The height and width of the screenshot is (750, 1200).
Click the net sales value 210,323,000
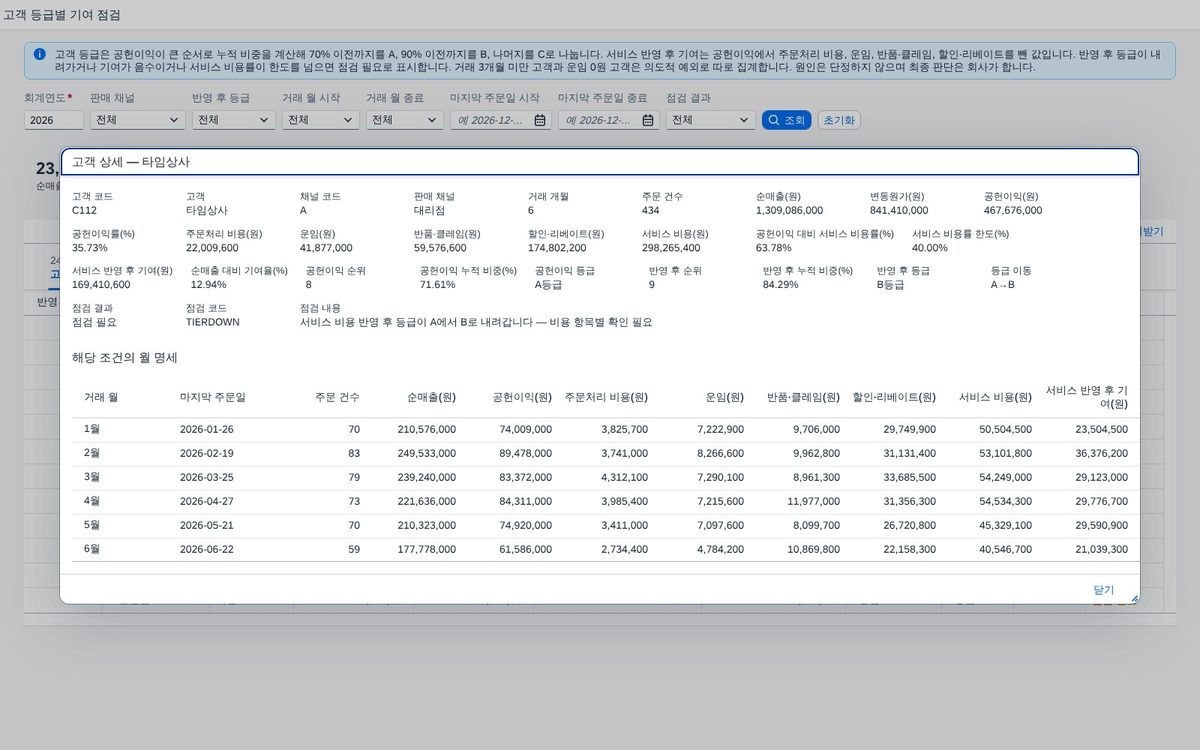[x=426, y=525]
